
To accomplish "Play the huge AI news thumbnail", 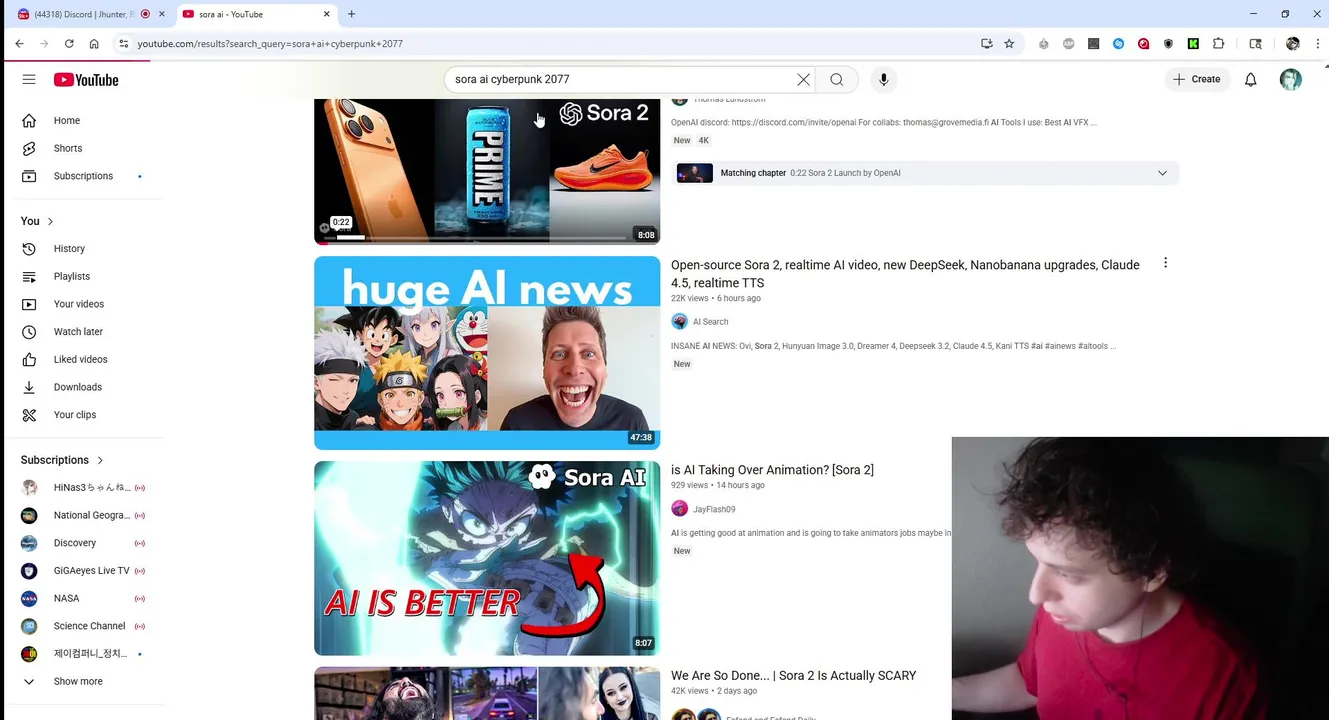I will pos(487,353).
